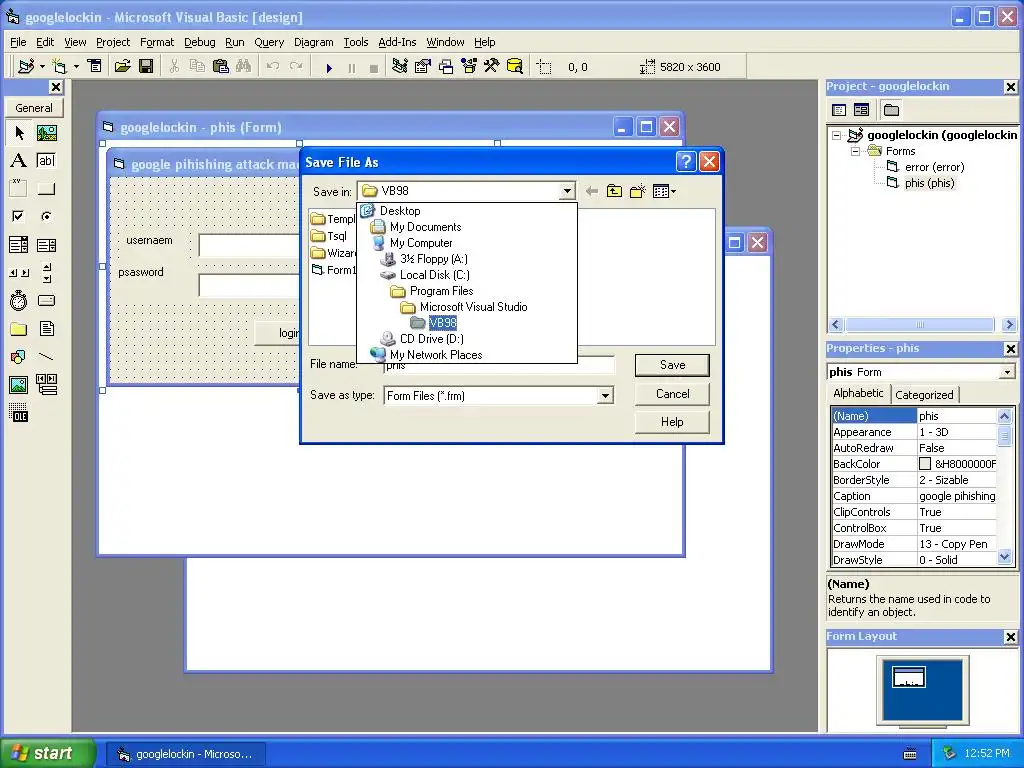Select the DriveListBox control tool
This screenshot has height=768, width=1024.
tap(46, 300)
